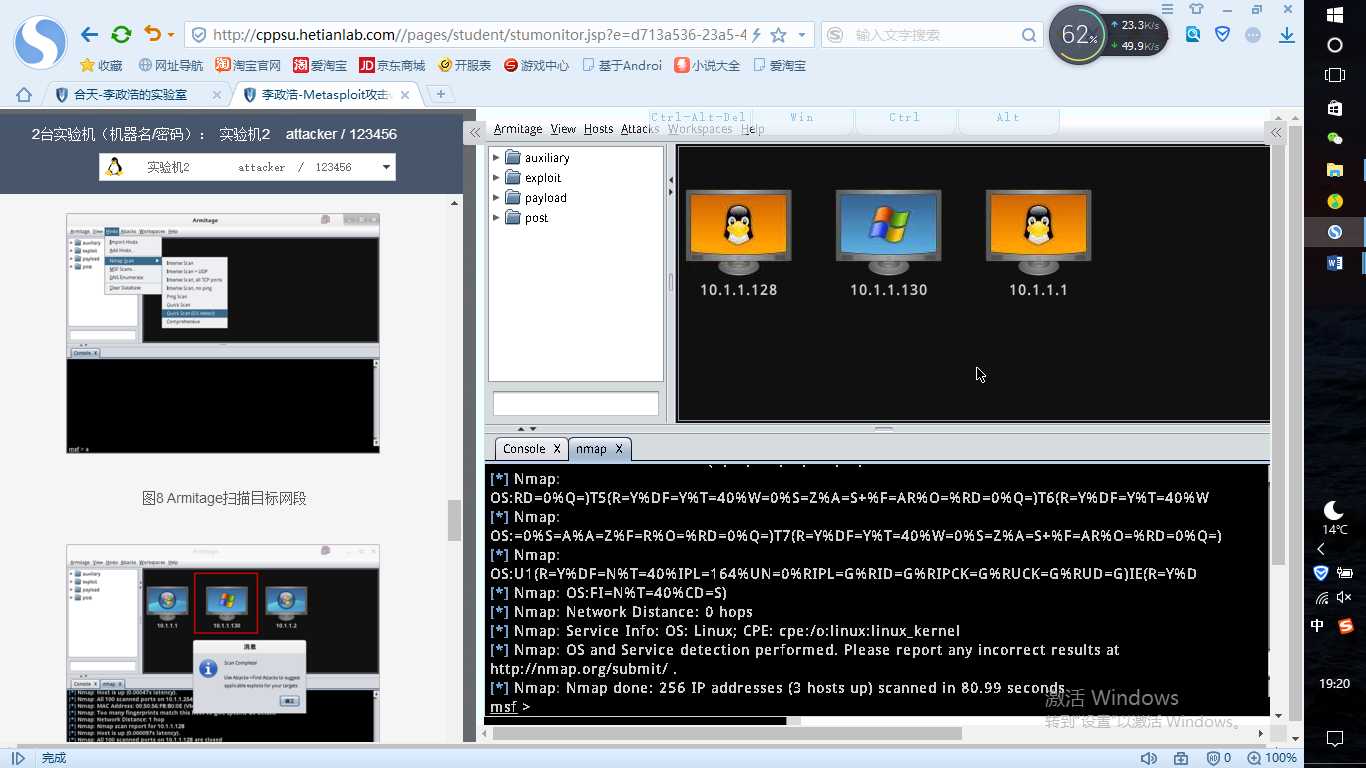Open the 京东商城 bookmark
Viewport: 1366px width, 768px height.
click(392, 65)
